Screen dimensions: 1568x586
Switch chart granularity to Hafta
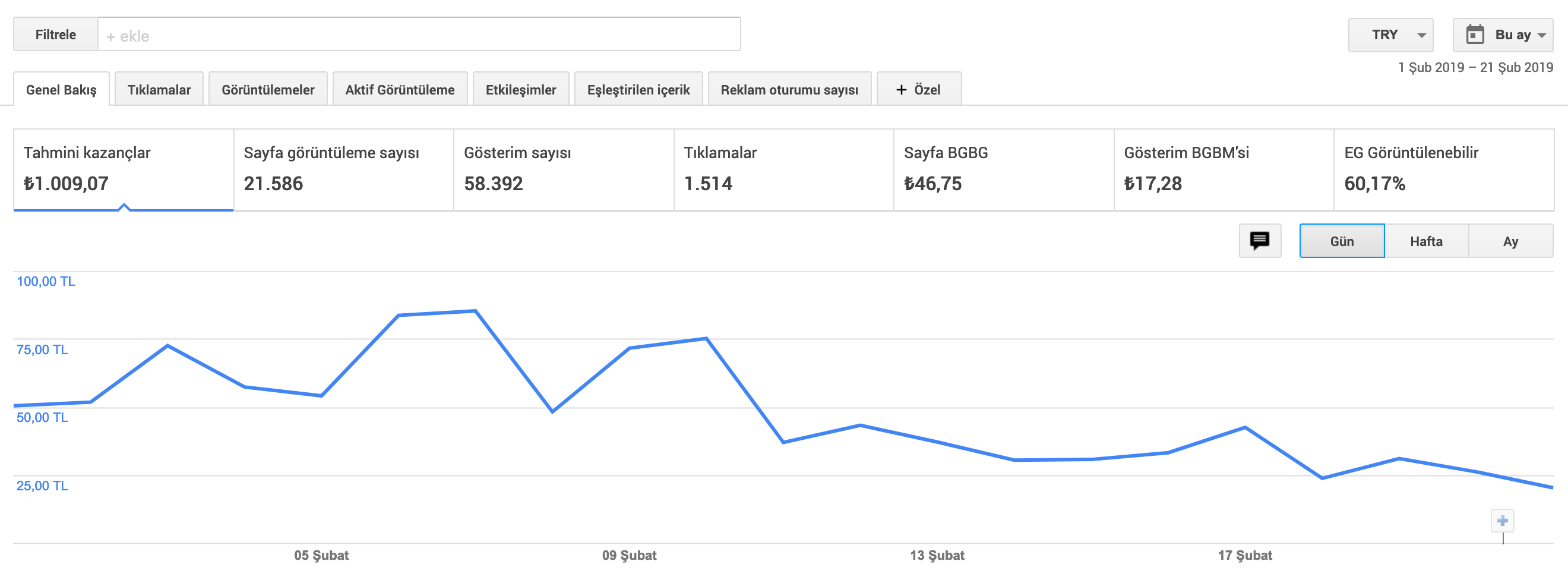click(x=1425, y=241)
